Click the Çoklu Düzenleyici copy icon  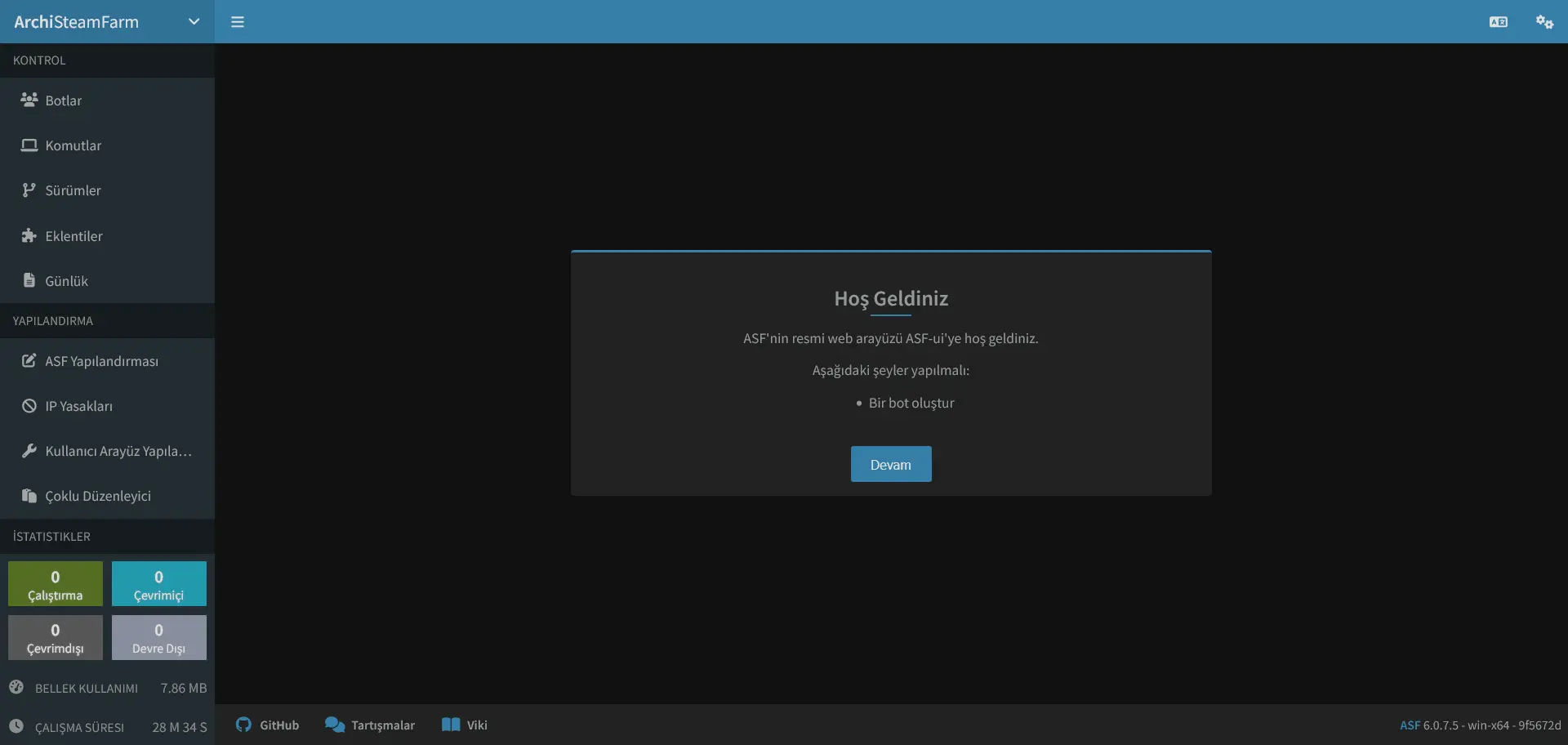[x=29, y=496]
